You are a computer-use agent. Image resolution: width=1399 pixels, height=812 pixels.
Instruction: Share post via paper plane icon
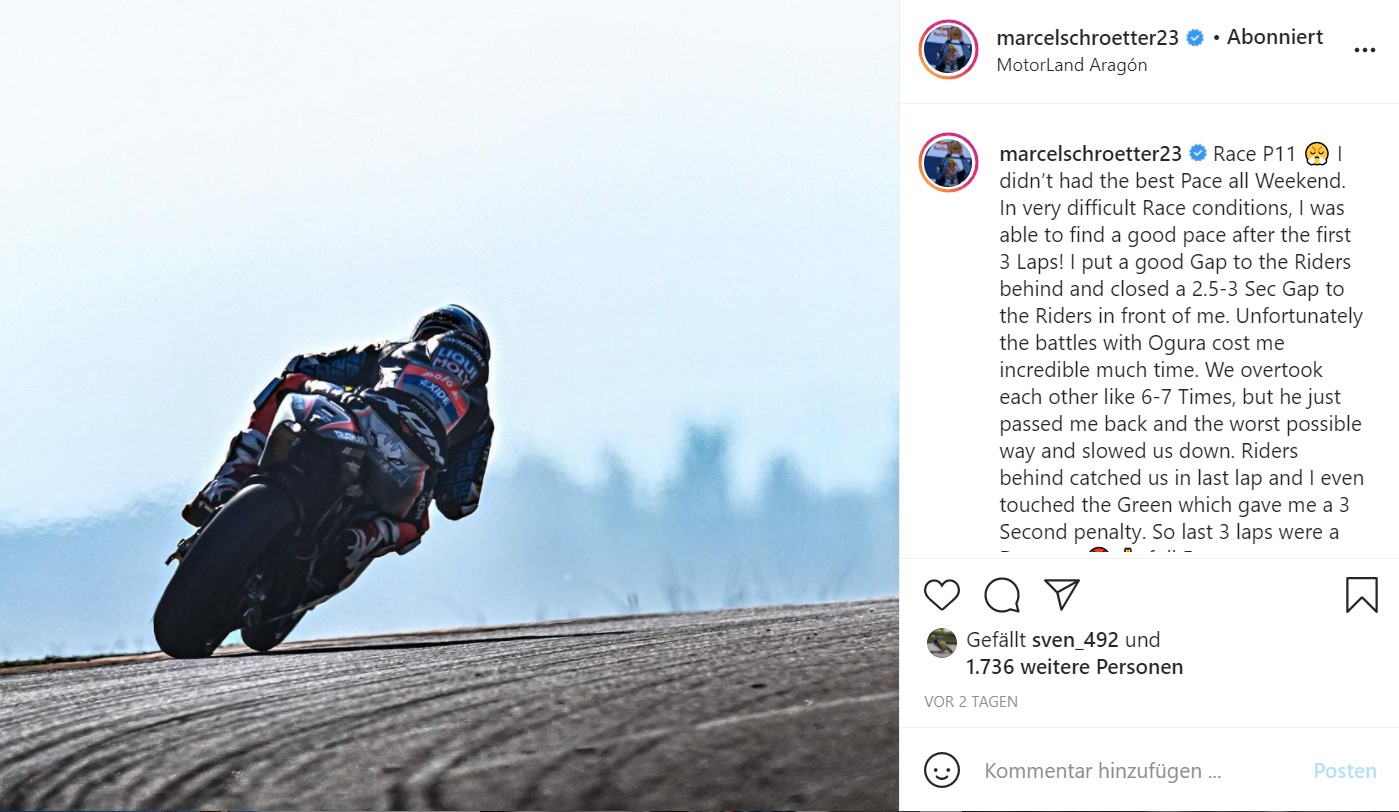click(x=1061, y=594)
